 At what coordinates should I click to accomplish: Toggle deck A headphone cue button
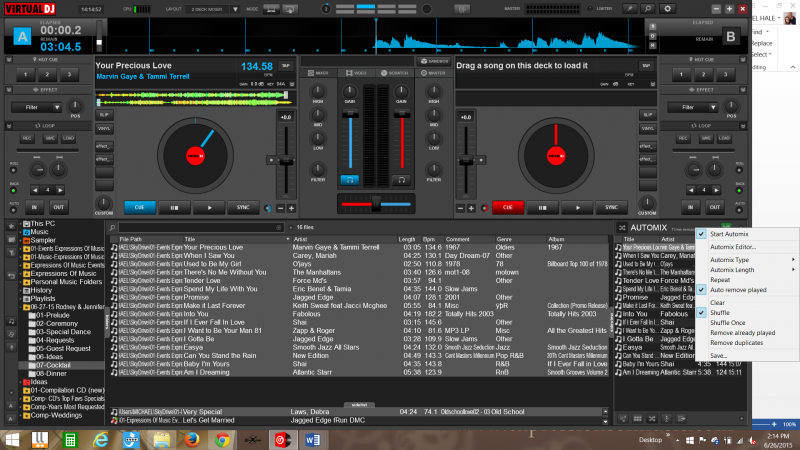click(349, 180)
